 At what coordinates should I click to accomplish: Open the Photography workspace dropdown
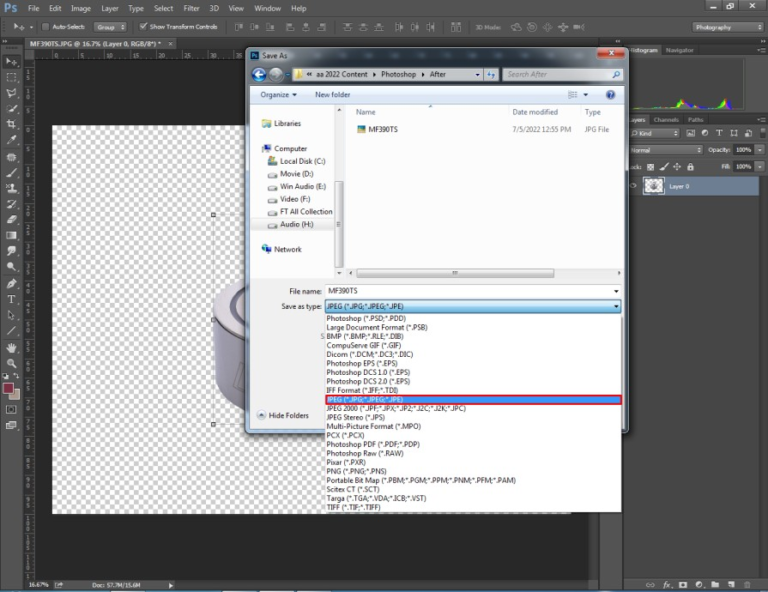tap(728, 27)
